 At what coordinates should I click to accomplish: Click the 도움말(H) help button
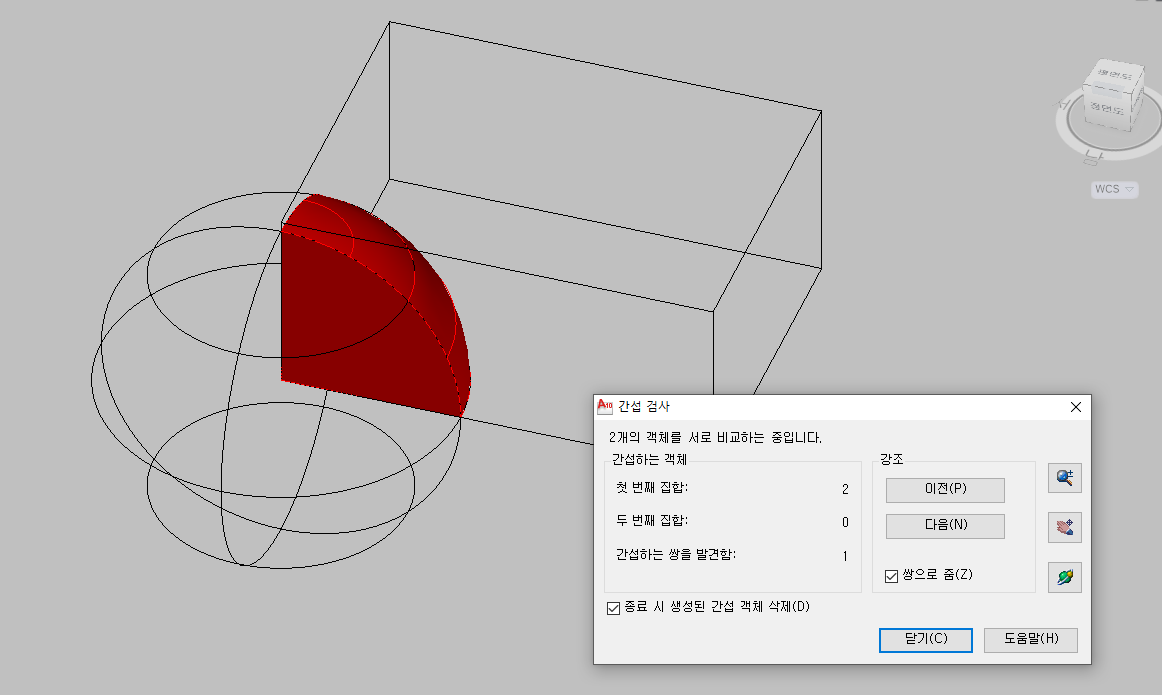click(1031, 639)
